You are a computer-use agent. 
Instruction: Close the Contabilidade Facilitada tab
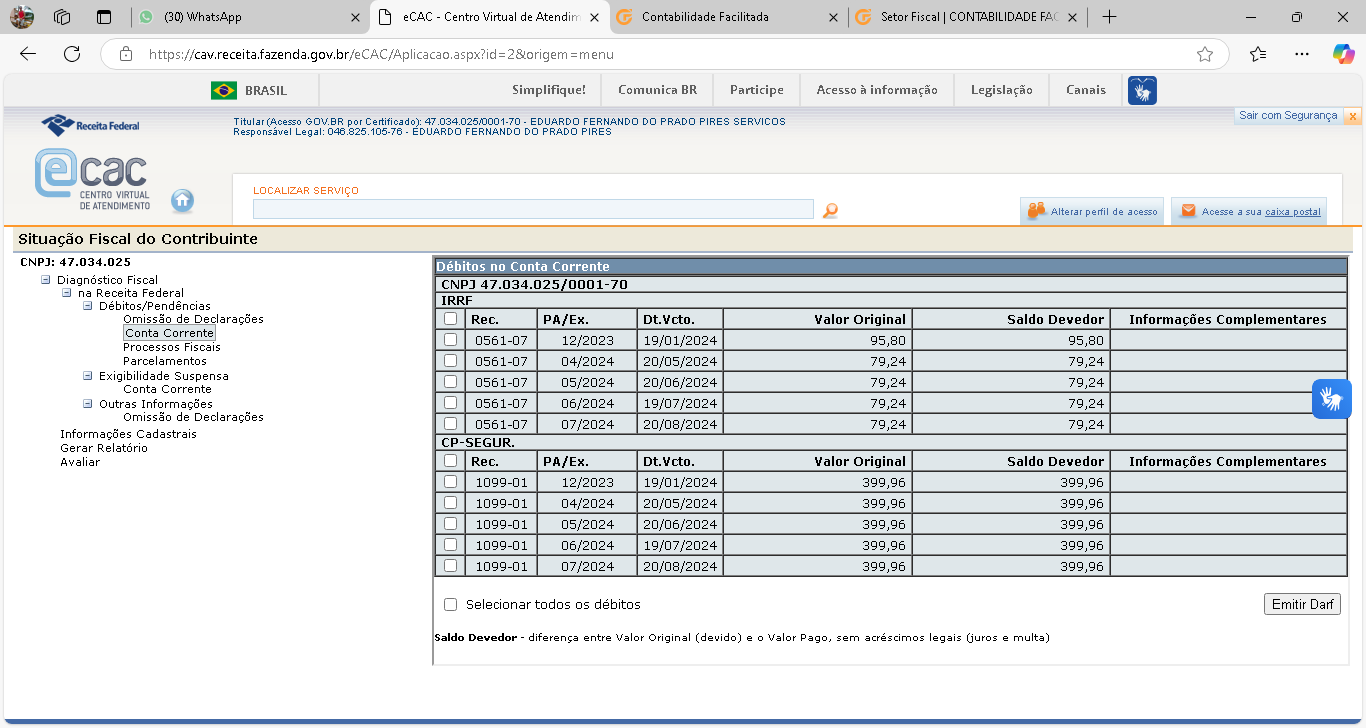pyautogui.click(x=834, y=17)
